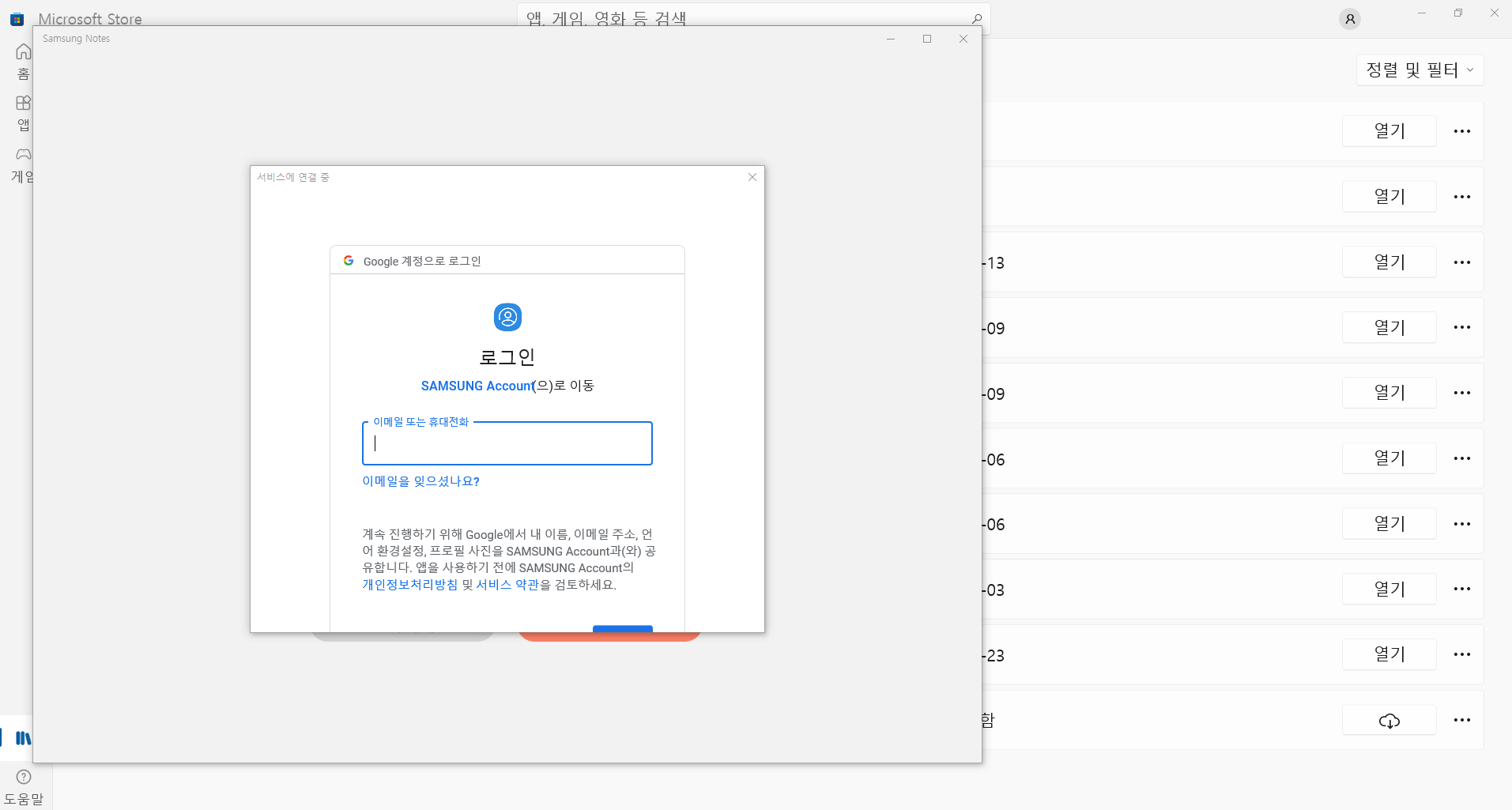Click the Store search box
The image size is (1512, 810).
[x=753, y=18]
